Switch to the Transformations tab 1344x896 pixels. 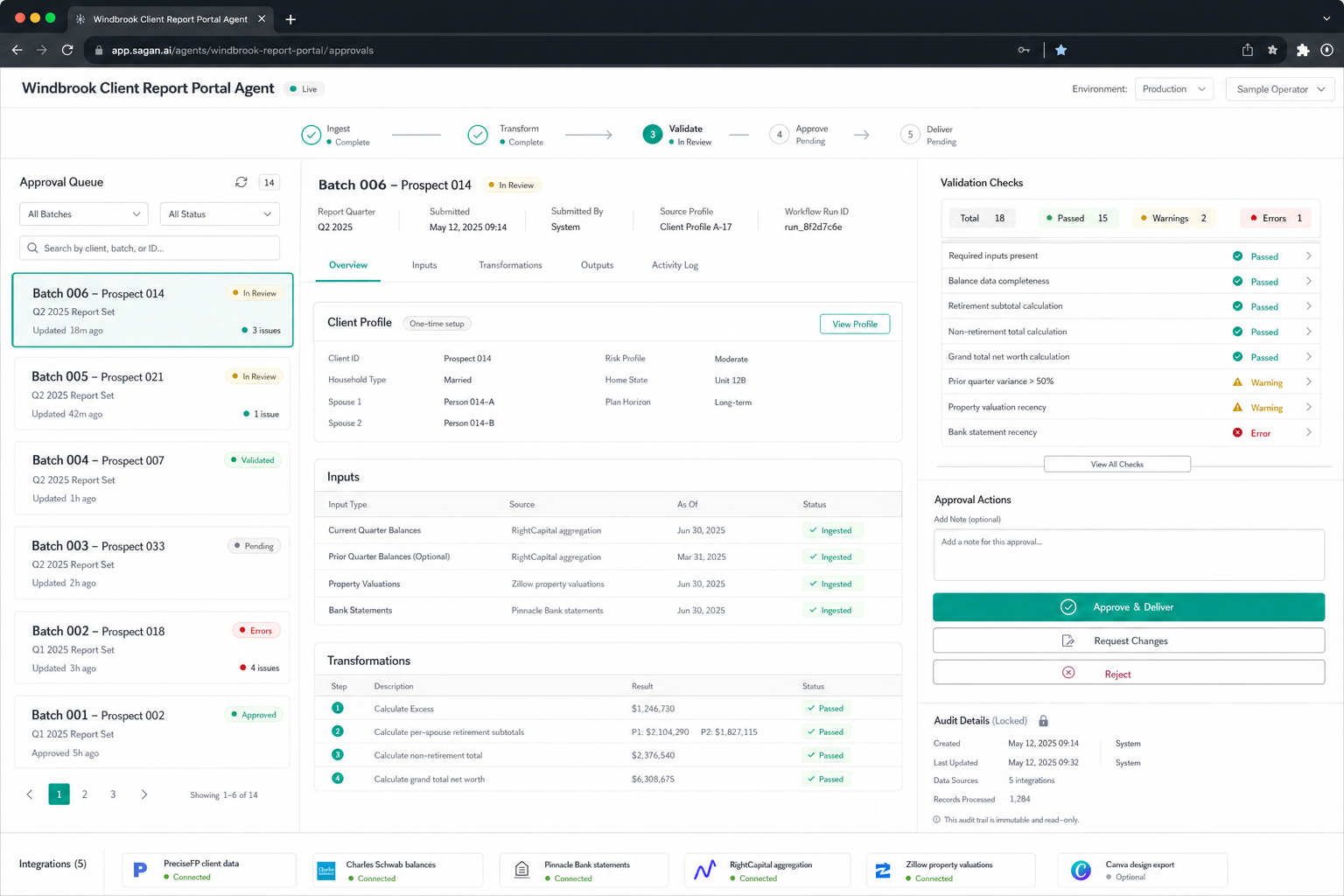[510, 265]
